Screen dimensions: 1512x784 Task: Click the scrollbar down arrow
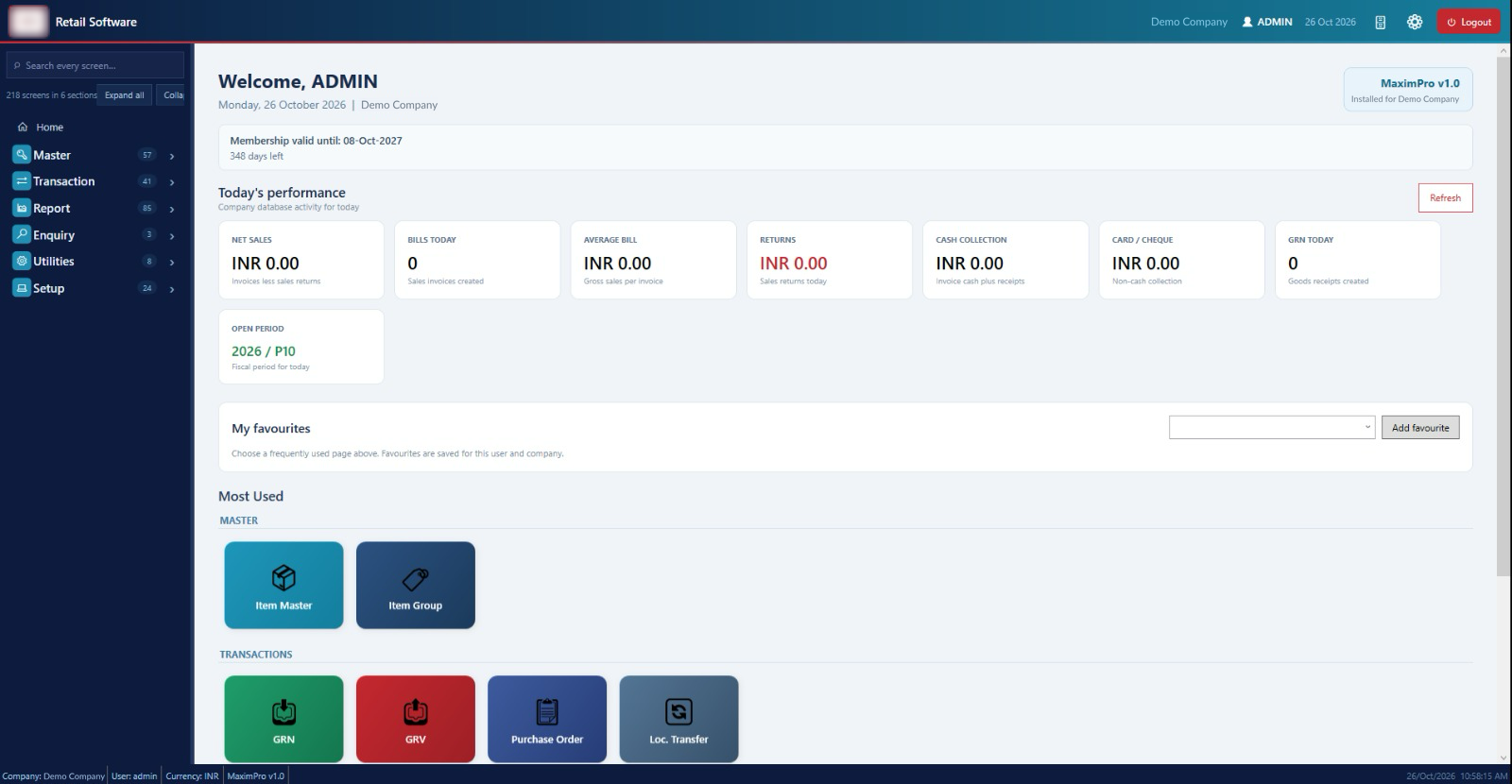(x=1503, y=757)
